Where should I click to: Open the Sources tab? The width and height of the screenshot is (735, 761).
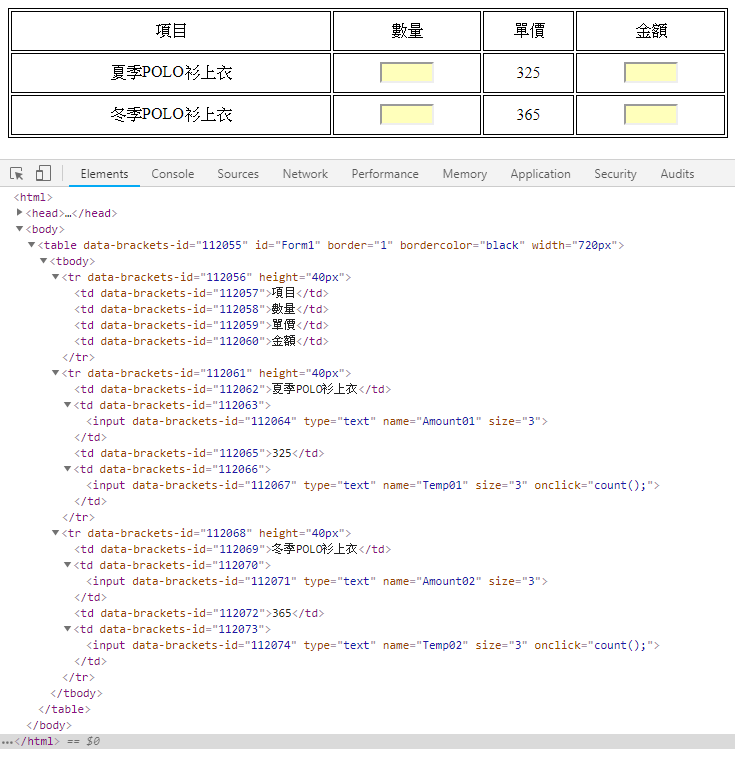coord(238,174)
